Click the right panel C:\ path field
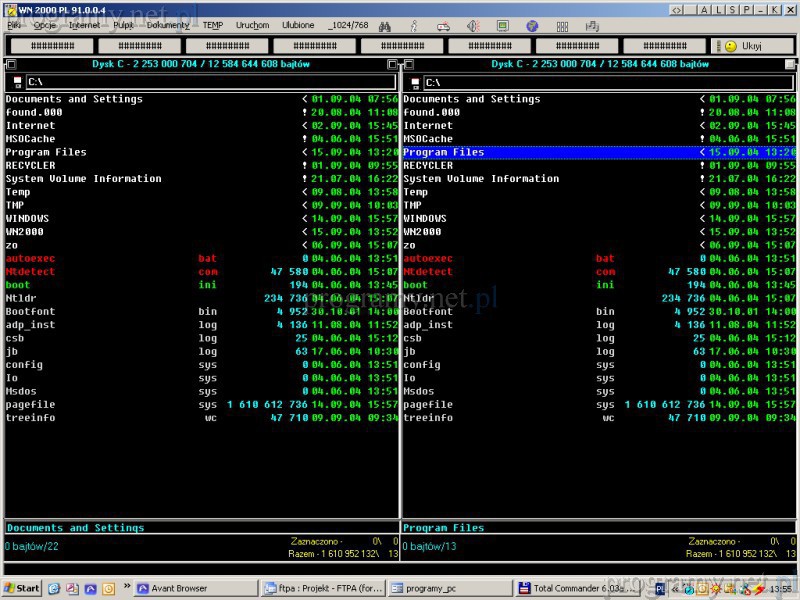800x600 pixels. pos(605,82)
